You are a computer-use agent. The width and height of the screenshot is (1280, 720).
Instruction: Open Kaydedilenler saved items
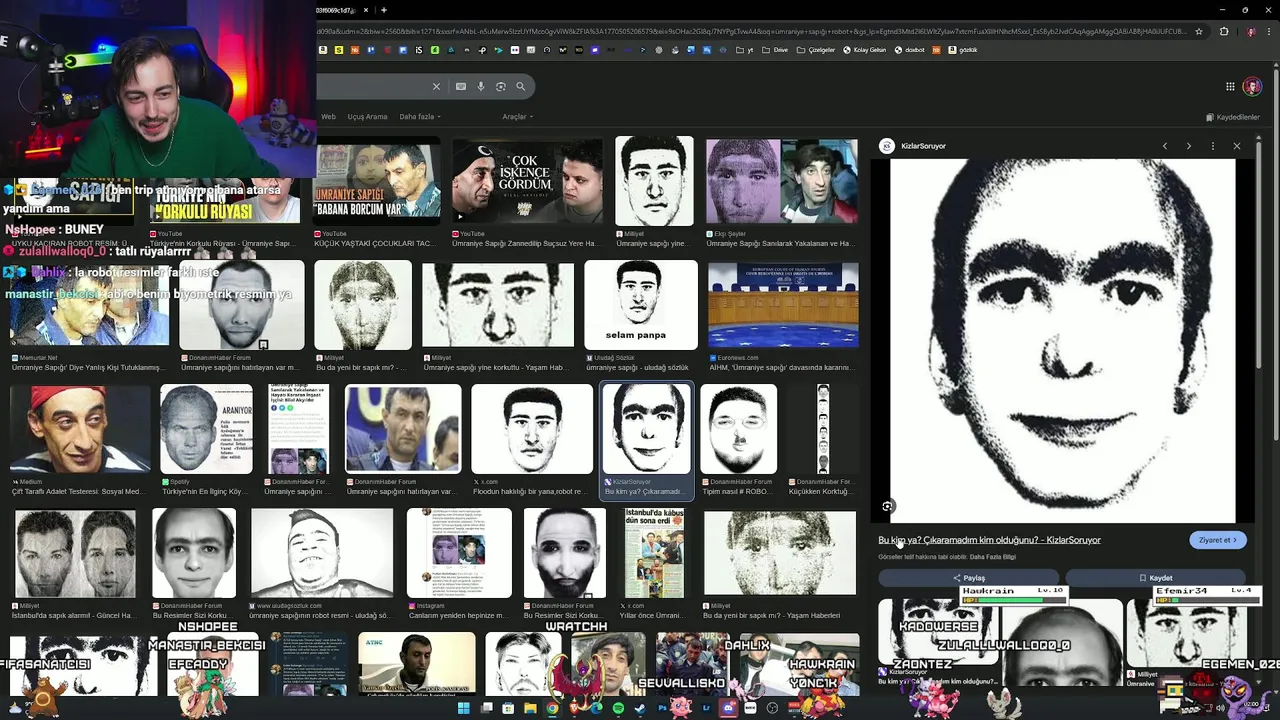pyautogui.click(x=1232, y=117)
